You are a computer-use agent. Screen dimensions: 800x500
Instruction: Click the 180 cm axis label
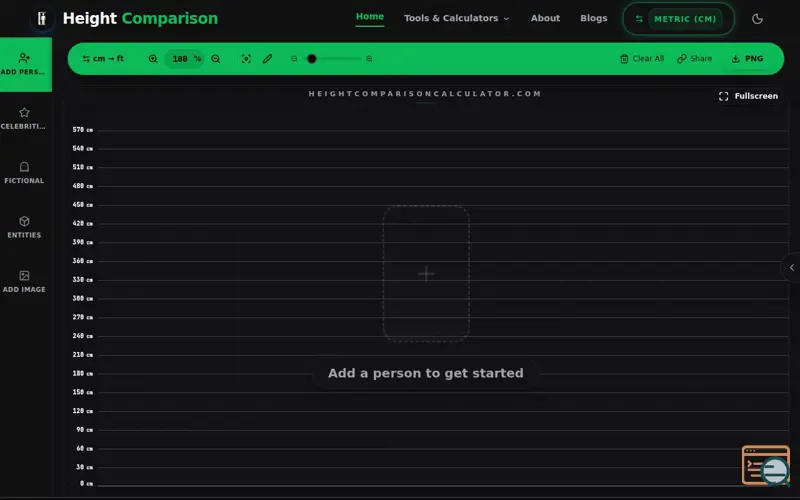coord(83,373)
